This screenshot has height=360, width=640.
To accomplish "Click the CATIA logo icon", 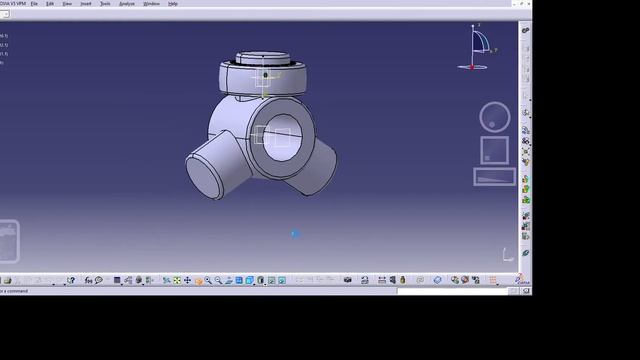I will (522, 280).
